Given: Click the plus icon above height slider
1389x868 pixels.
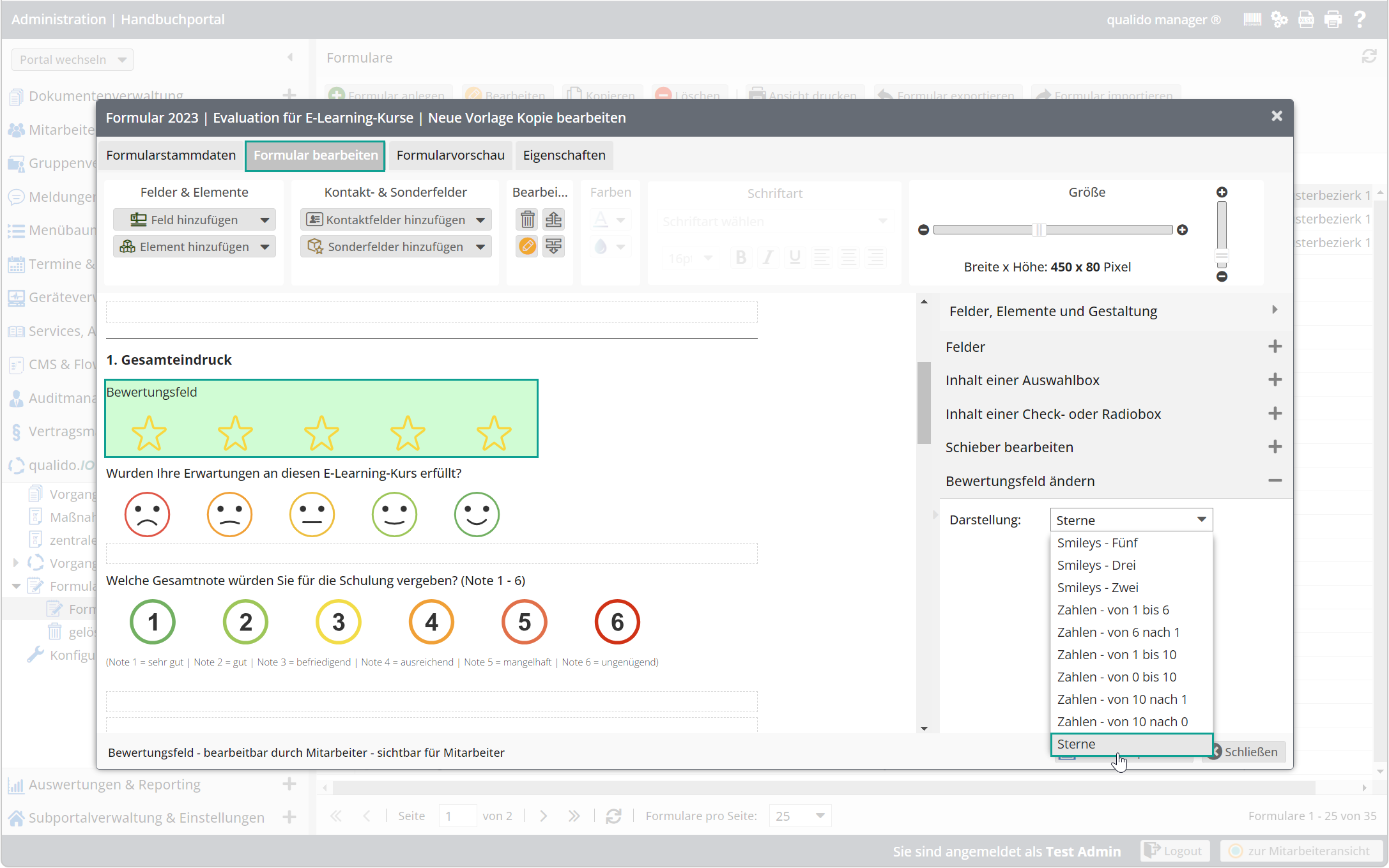Looking at the screenshot, I should point(1222,192).
